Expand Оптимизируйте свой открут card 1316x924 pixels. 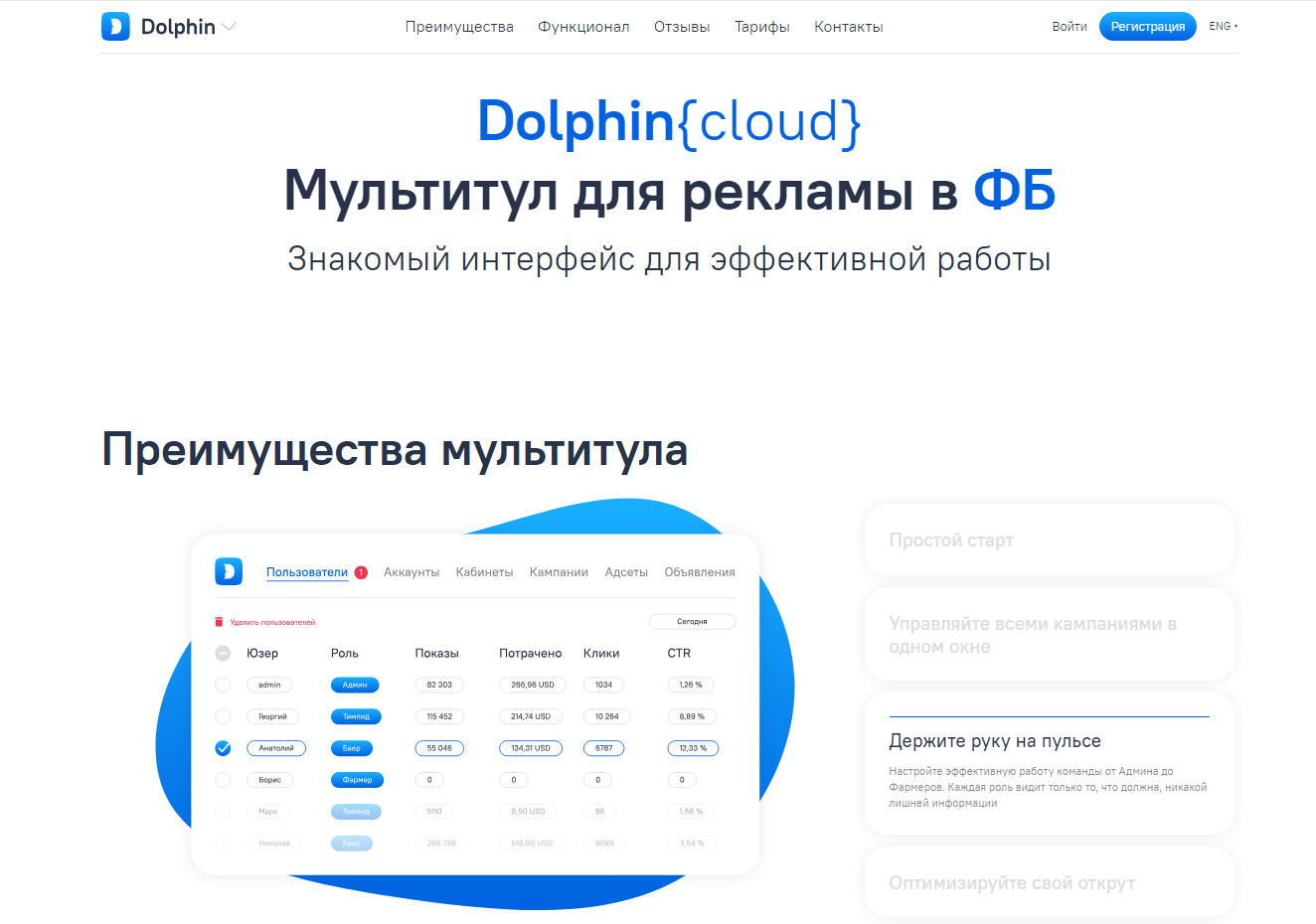pos(1050,882)
